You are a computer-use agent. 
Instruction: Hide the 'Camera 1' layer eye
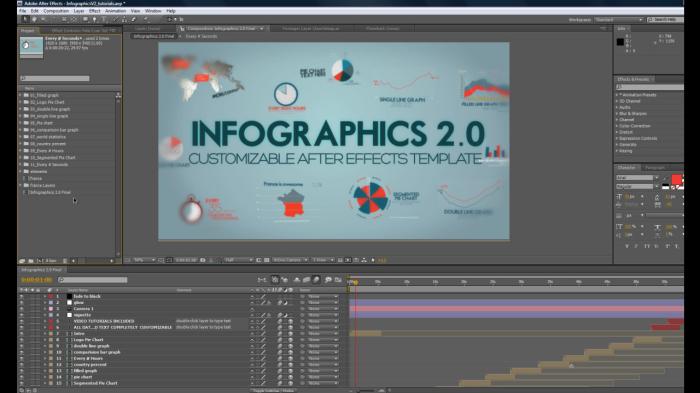pos(21,309)
